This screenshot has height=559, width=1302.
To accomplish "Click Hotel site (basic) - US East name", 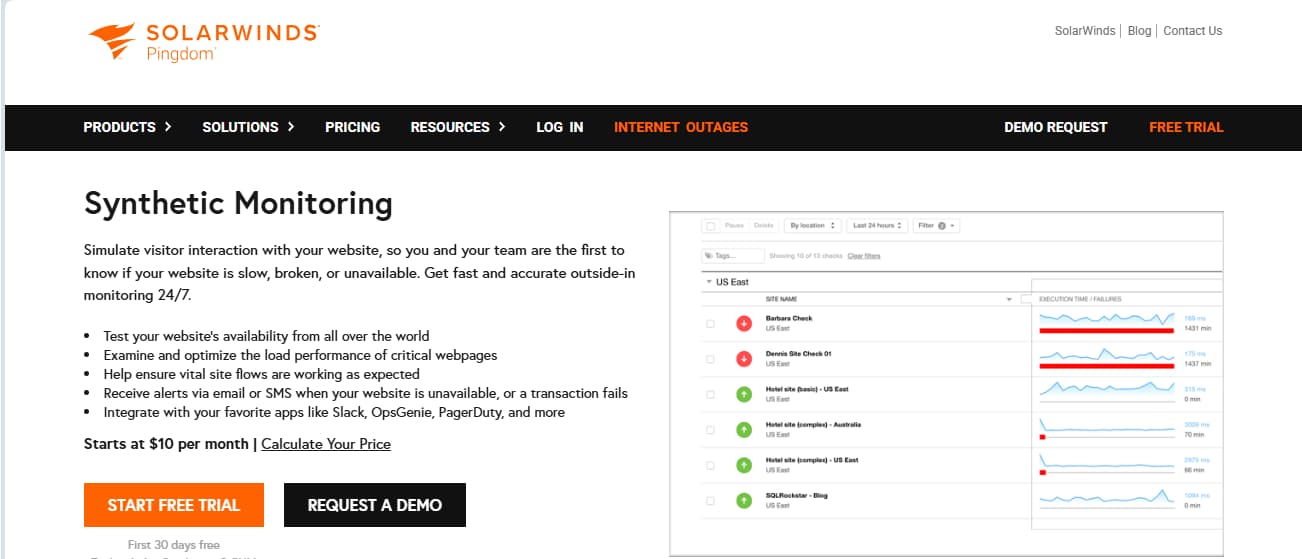I will coord(807,389).
